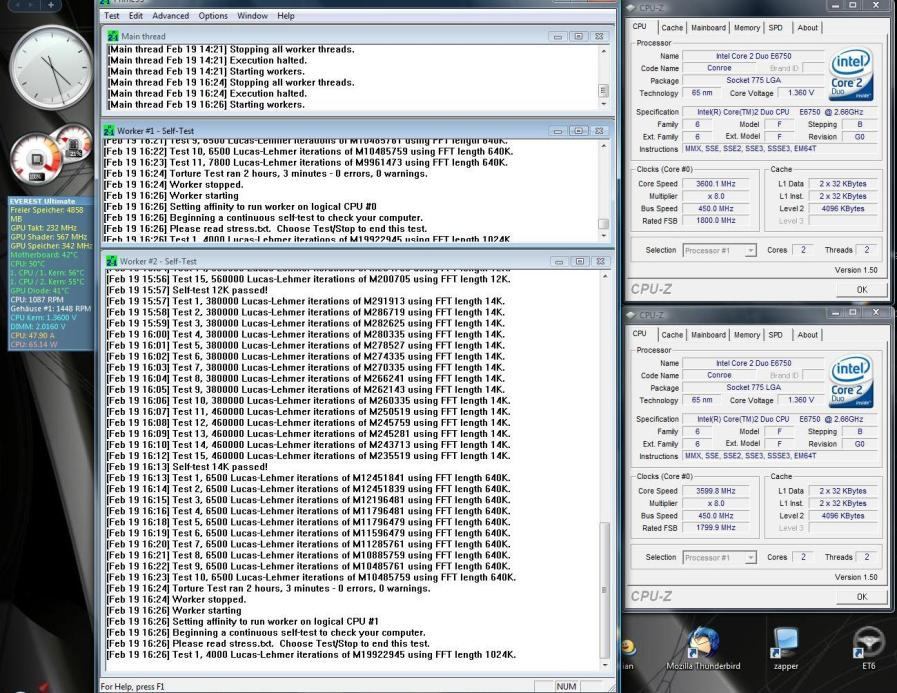Open the Help menu in Prime95
The width and height of the screenshot is (897, 693).
285,16
